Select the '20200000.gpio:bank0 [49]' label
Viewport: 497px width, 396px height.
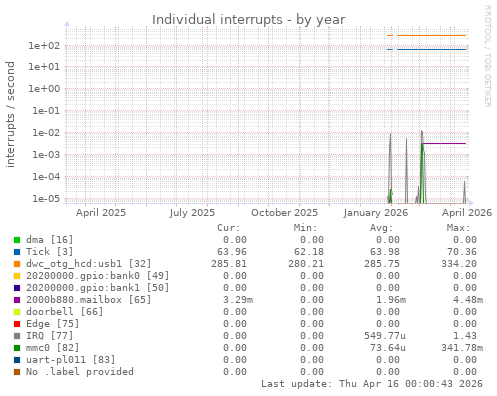pyautogui.click(x=97, y=276)
